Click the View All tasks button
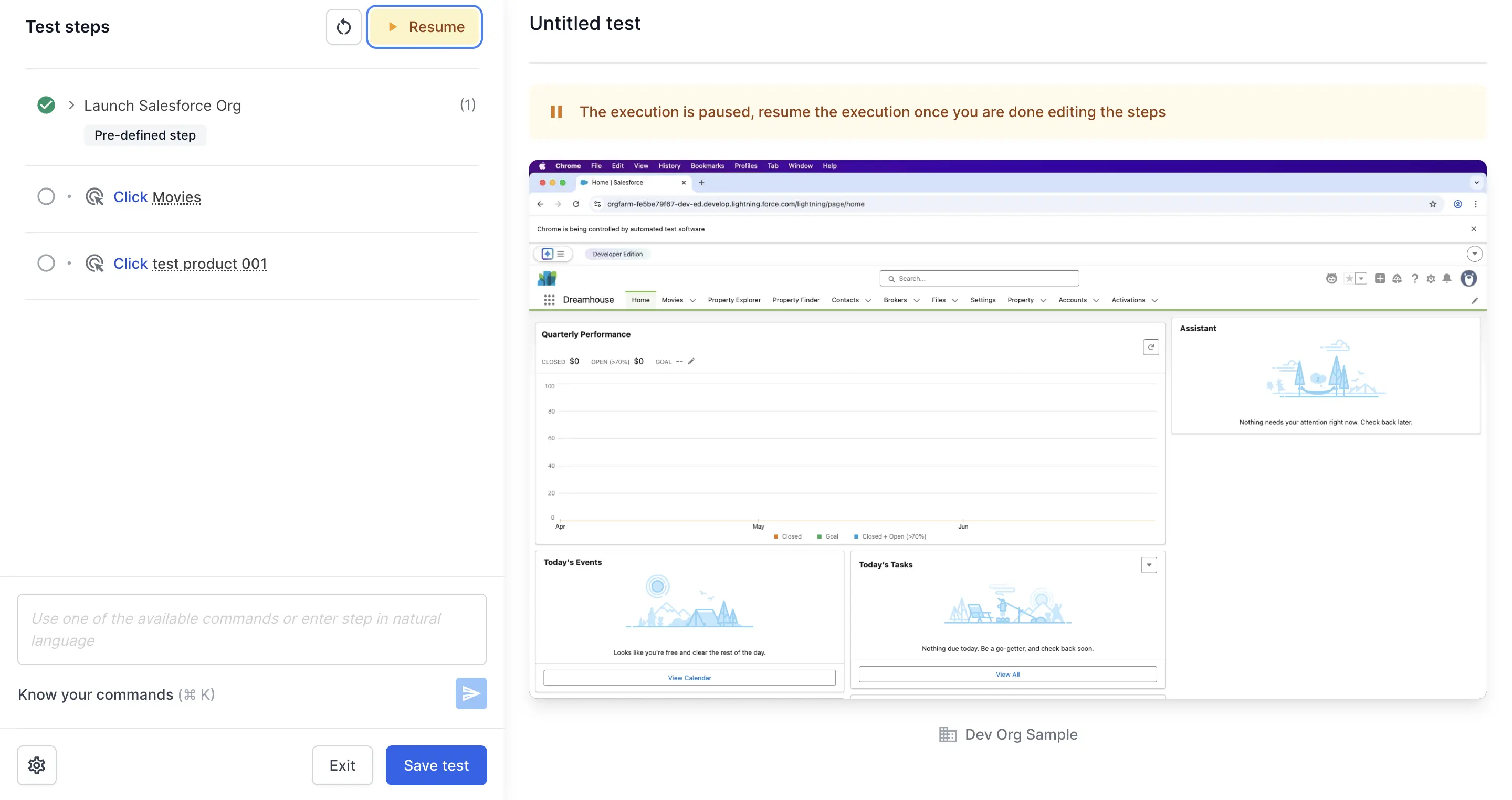This screenshot has height=800, width=1512. [1007, 674]
